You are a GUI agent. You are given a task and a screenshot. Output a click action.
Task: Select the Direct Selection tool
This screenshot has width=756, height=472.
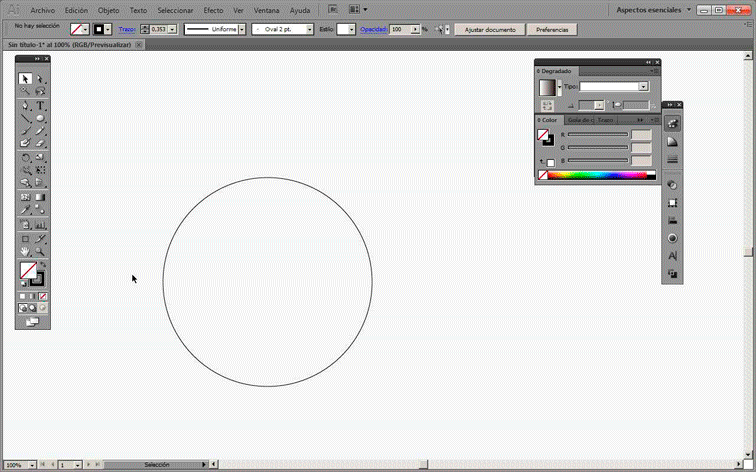(x=40, y=79)
